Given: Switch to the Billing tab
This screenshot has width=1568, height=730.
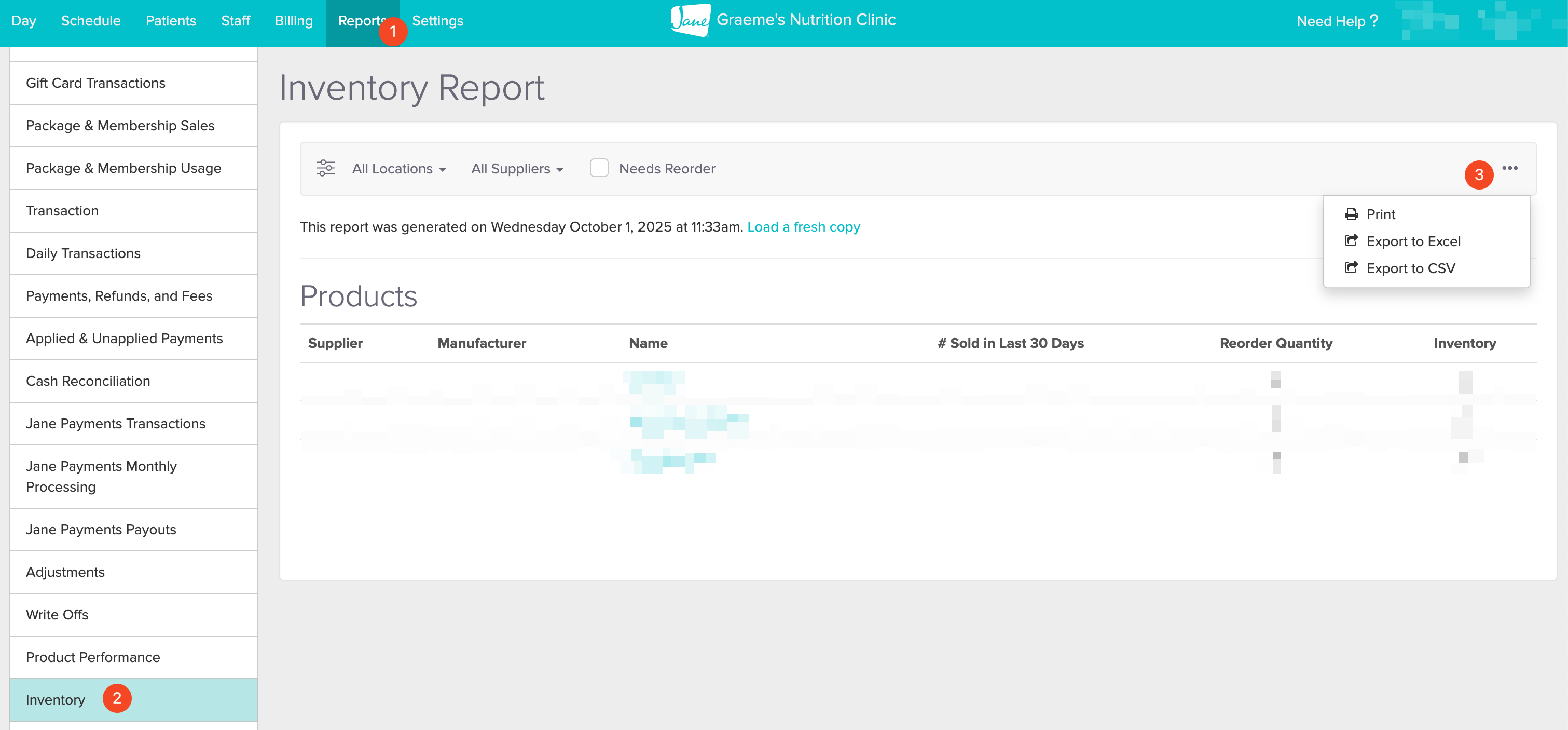Looking at the screenshot, I should 293,21.
